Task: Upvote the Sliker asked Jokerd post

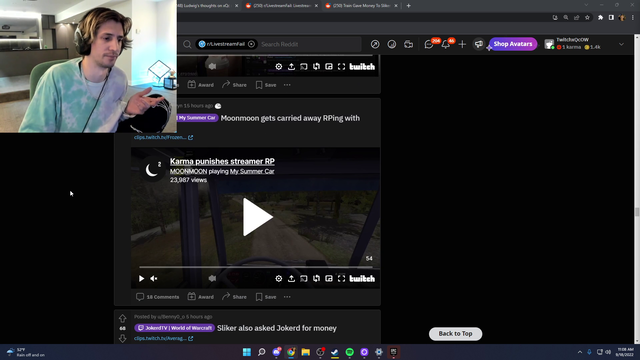Action: tap(122, 318)
